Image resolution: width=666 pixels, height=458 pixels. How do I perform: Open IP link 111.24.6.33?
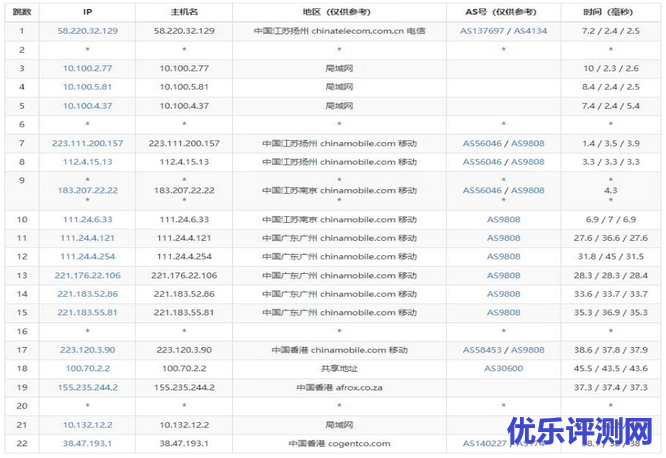click(x=87, y=219)
